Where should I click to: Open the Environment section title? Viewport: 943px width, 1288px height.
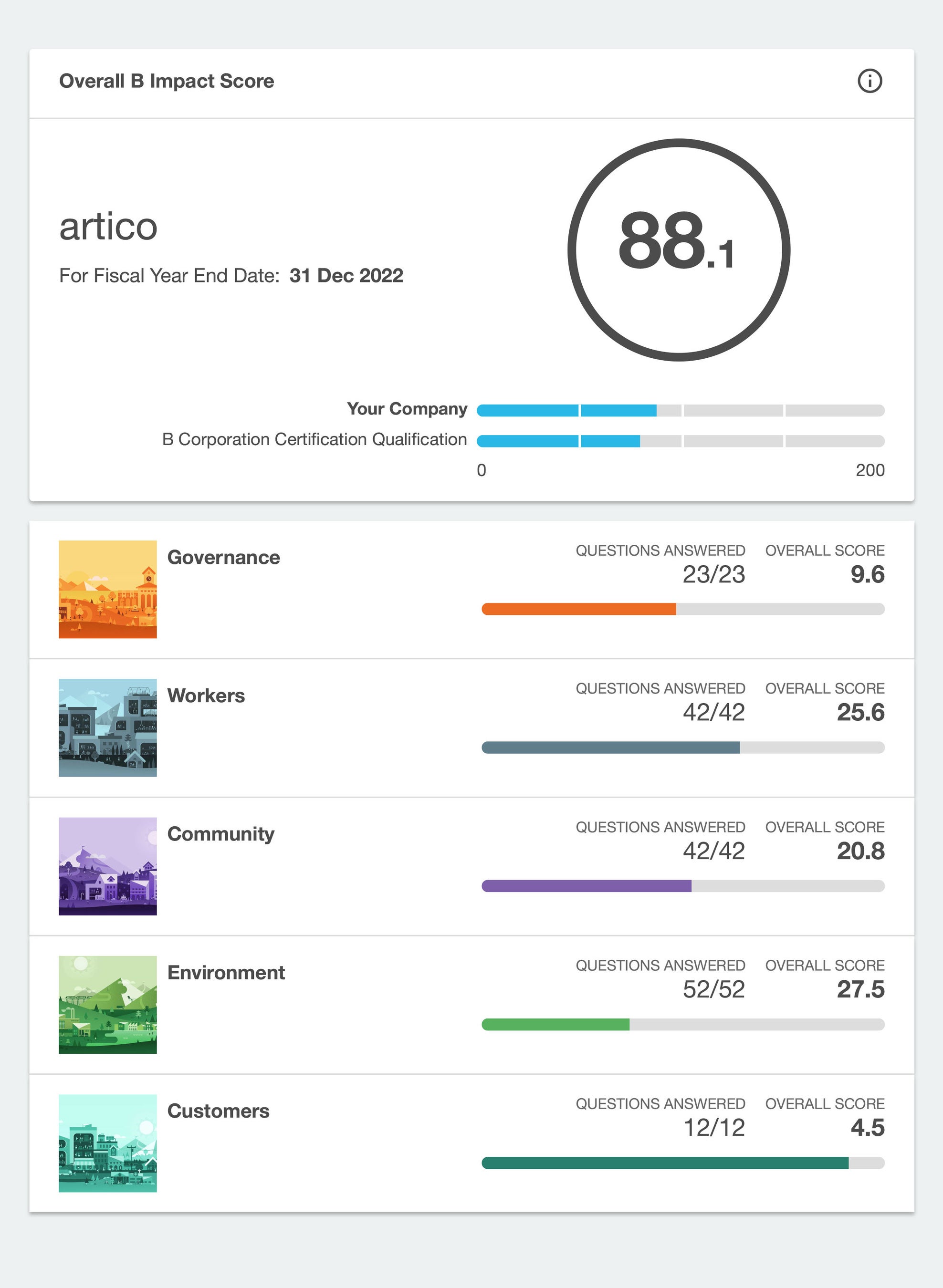225,972
